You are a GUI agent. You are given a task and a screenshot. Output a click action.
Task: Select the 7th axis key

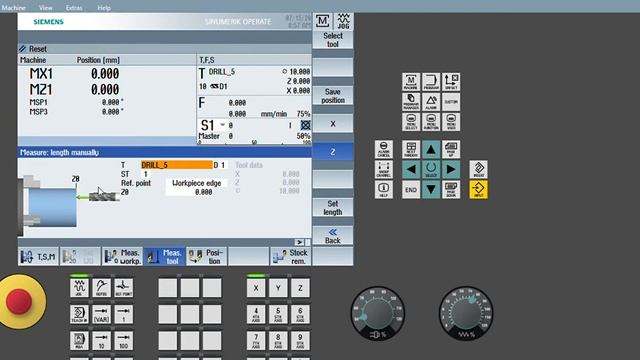pyautogui.click(x=256, y=341)
